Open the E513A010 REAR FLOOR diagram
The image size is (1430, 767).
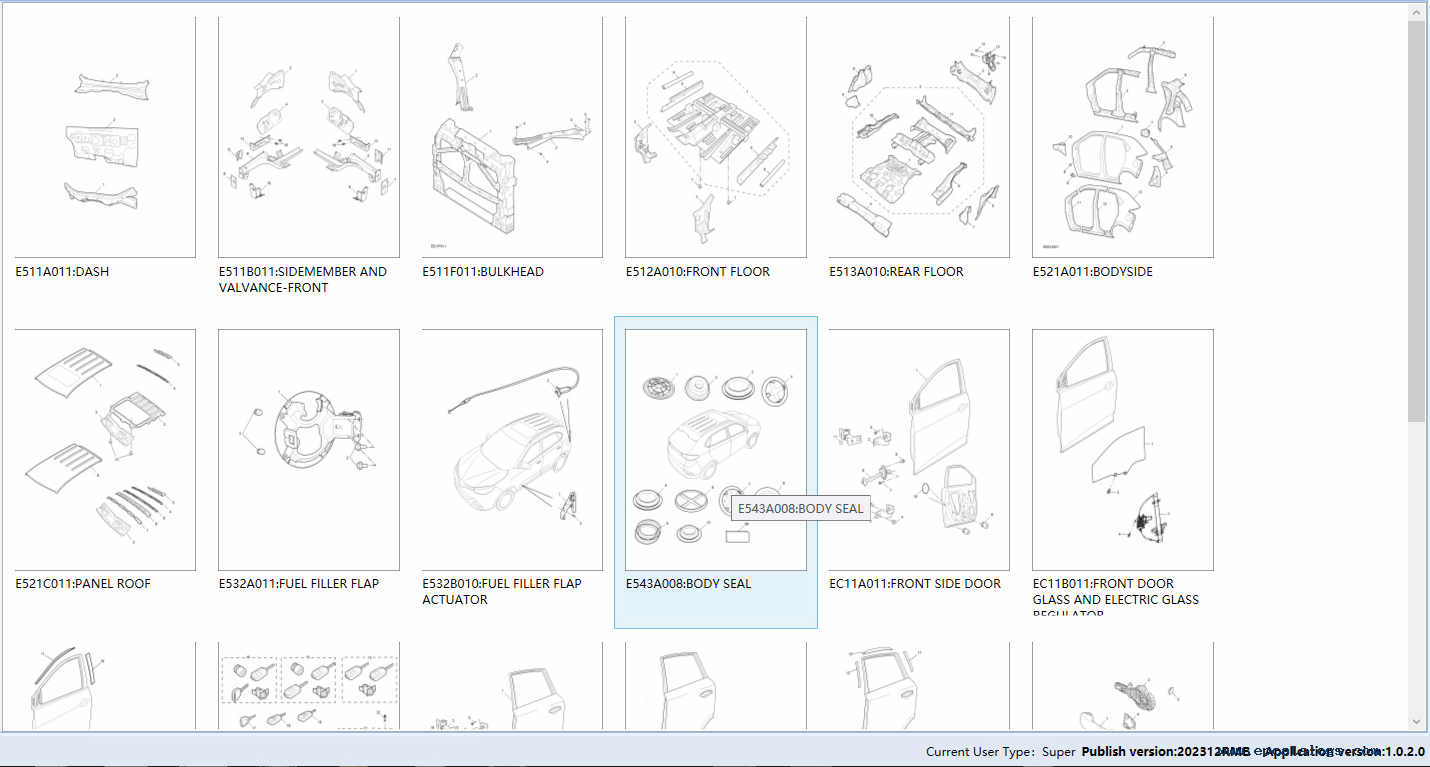click(x=919, y=137)
